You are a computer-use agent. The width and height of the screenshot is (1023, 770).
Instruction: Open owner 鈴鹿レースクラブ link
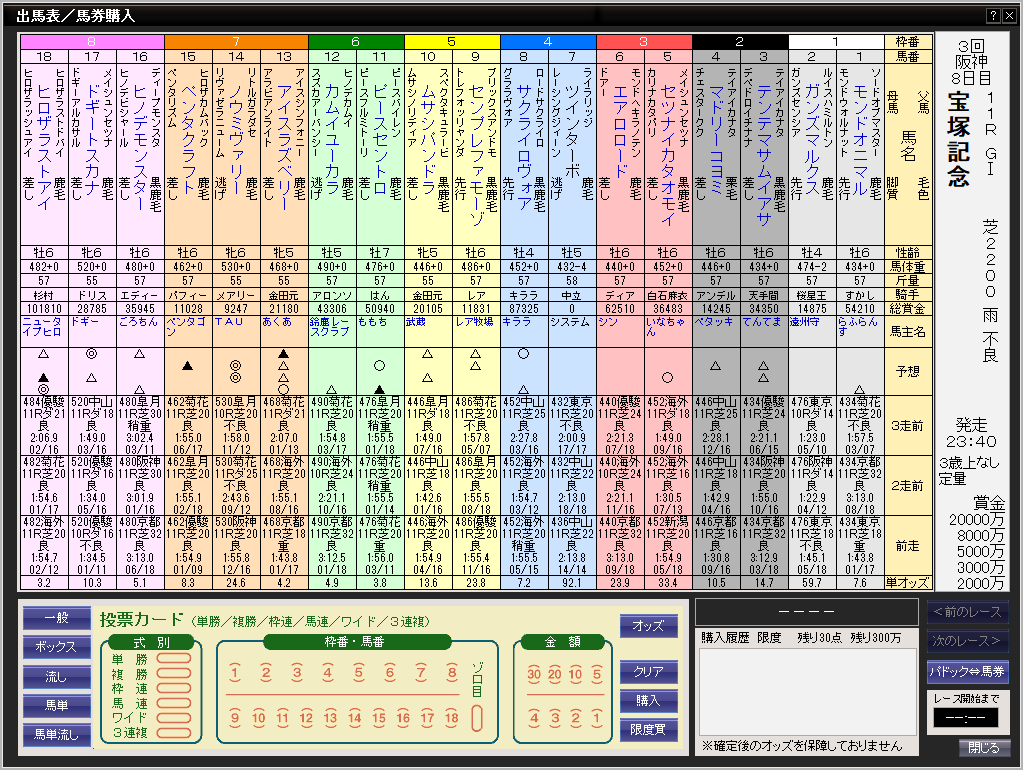tap(330, 326)
